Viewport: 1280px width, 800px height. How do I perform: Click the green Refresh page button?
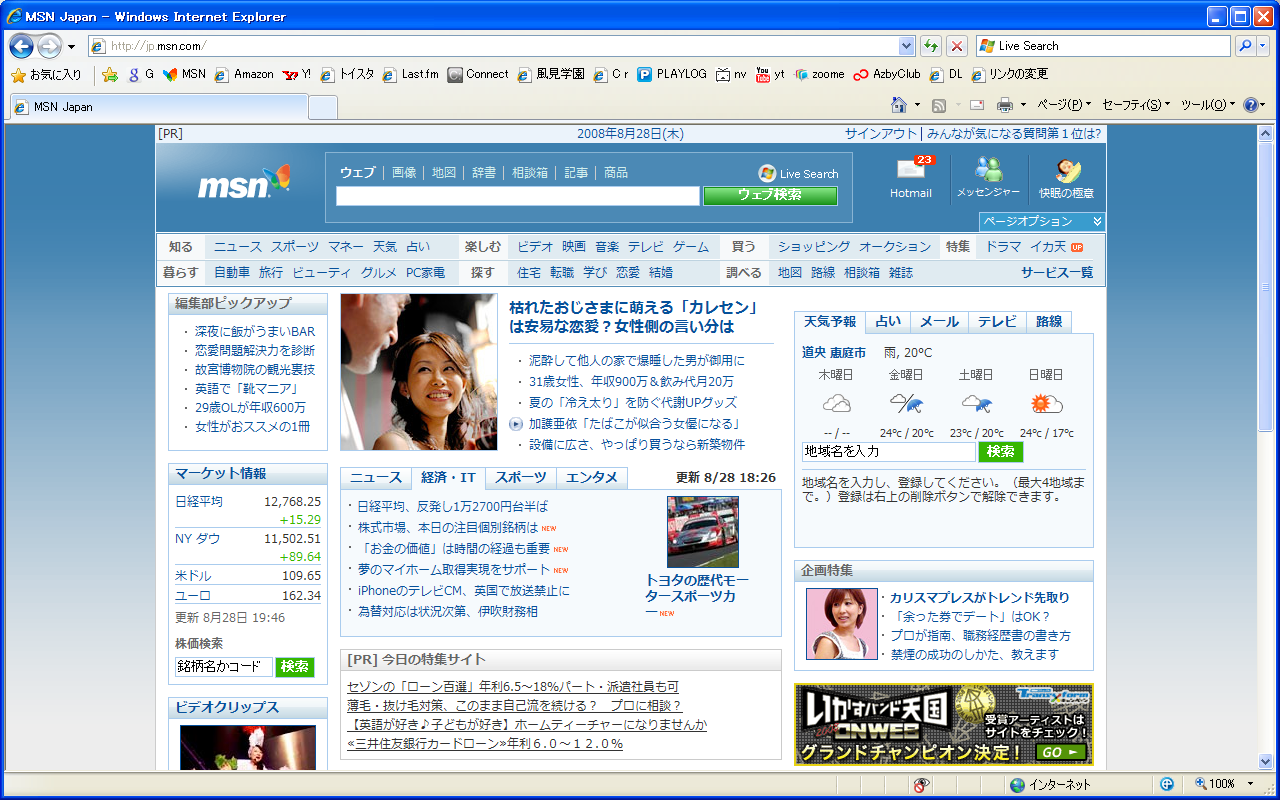931,46
